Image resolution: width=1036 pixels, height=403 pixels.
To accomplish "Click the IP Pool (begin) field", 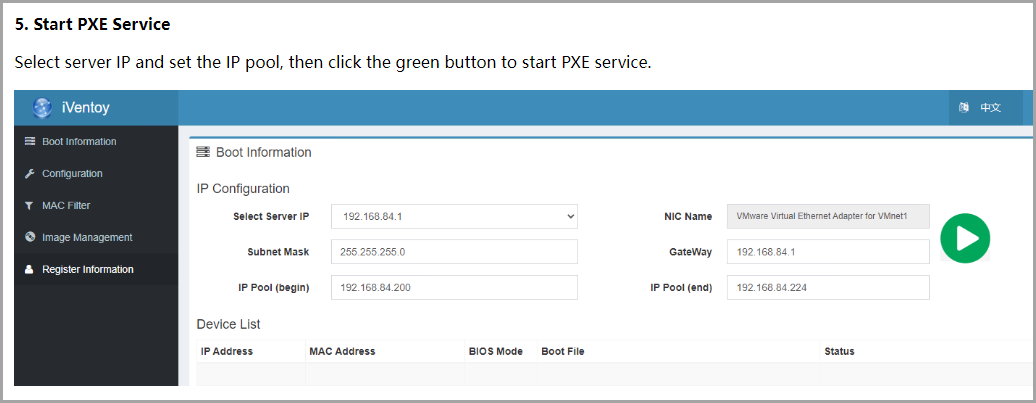I will pyautogui.click(x=454, y=287).
